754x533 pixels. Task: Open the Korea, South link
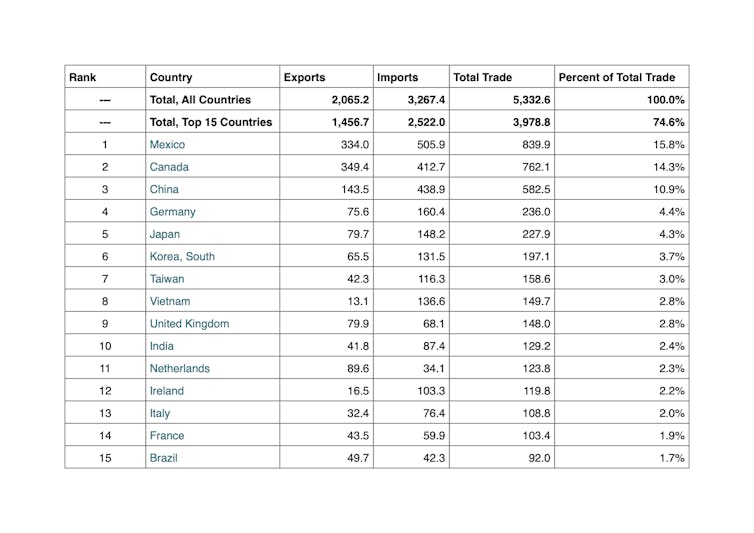pos(182,256)
